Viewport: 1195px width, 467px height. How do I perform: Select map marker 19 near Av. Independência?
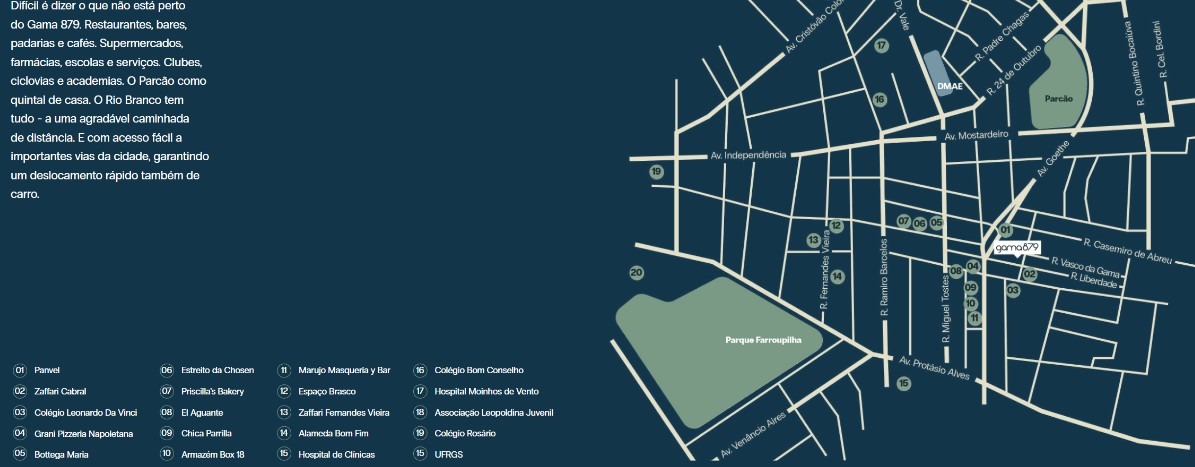(x=656, y=172)
